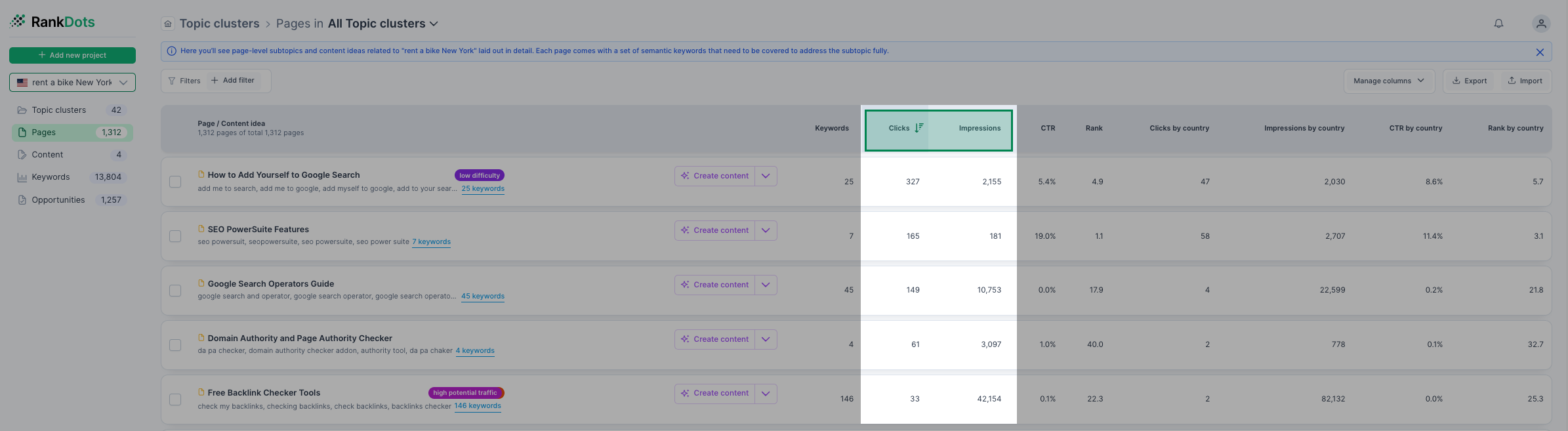Viewport: 1568px width, 431px height.
Task: Open the 25 keywords link
Action: click(x=483, y=189)
